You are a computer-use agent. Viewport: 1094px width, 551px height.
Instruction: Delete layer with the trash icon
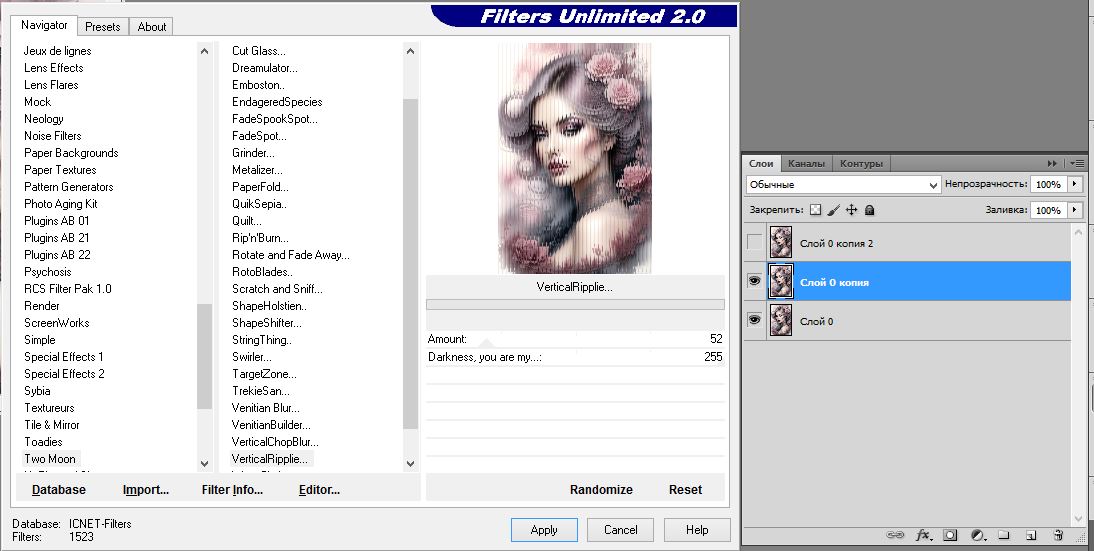tap(1056, 536)
